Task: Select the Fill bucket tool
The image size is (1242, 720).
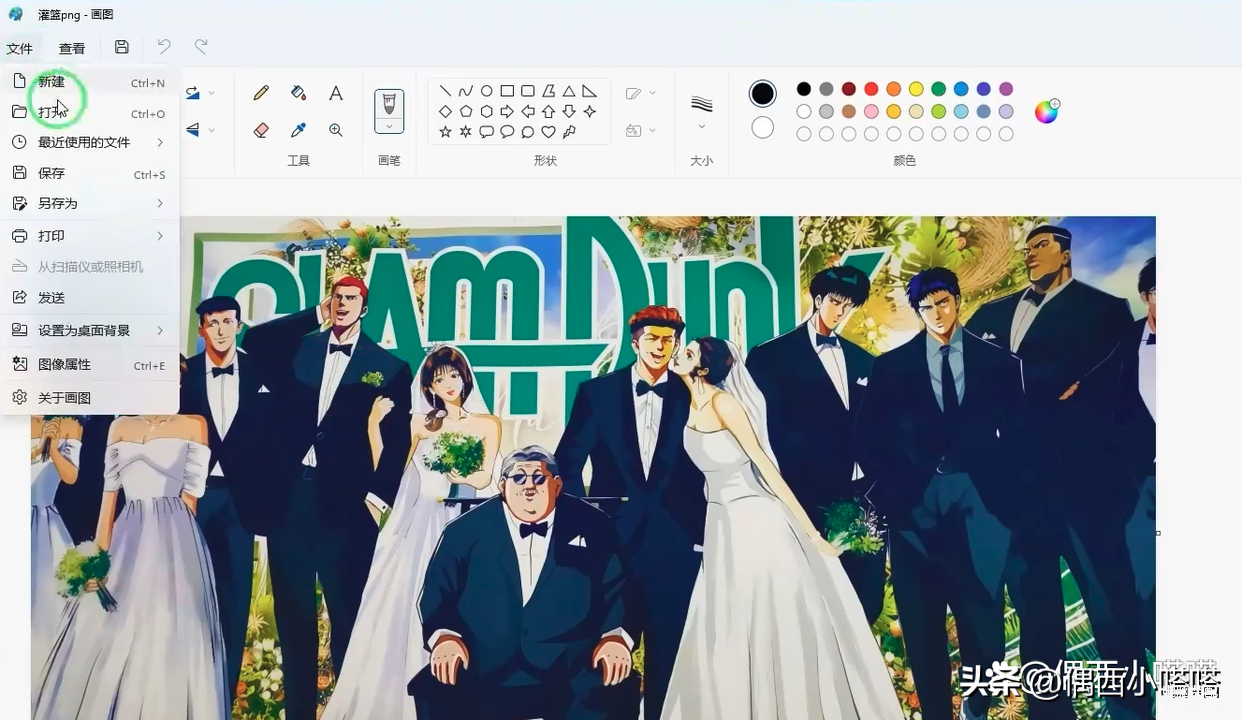Action: pyautogui.click(x=298, y=93)
